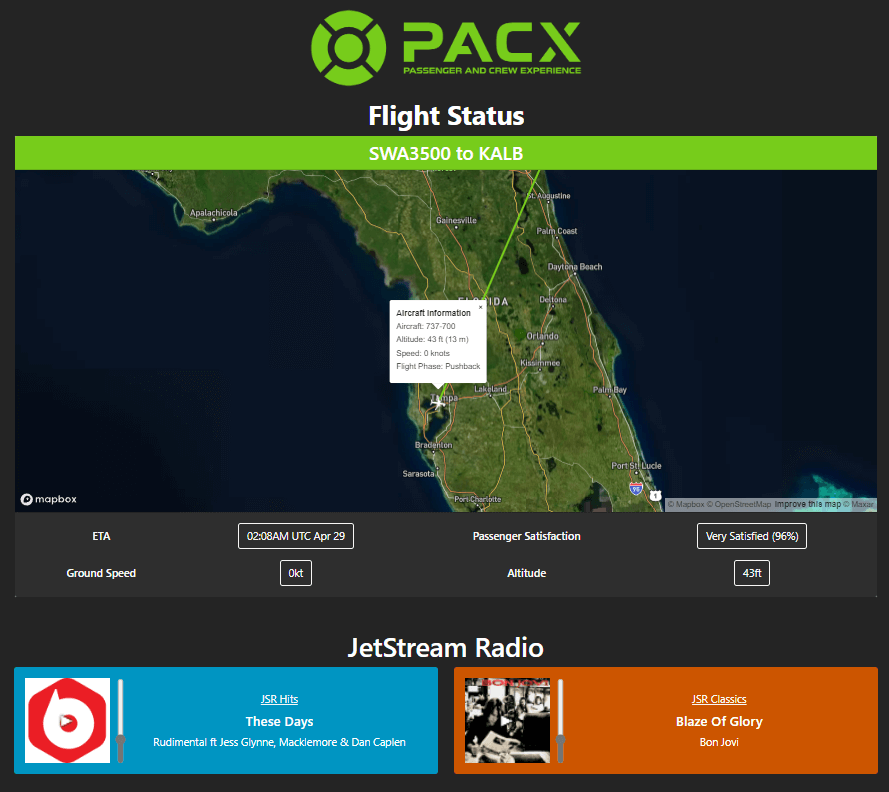889x792 pixels.
Task: Click the ETA value 02:08AM UTC Apr 29
Action: tap(296, 536)
